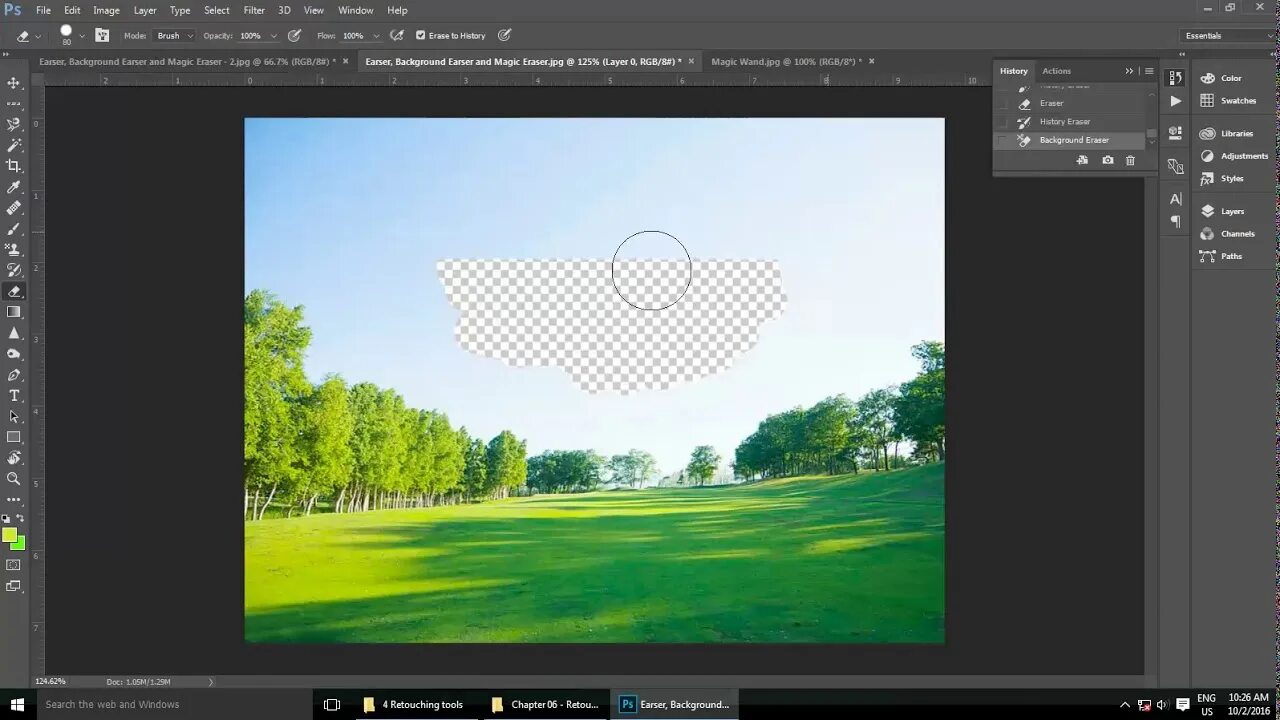Enable airbrush-style build-up icon
This screenshot has width=1280, height=720.
pyautogui.click(x=397, y=35)
